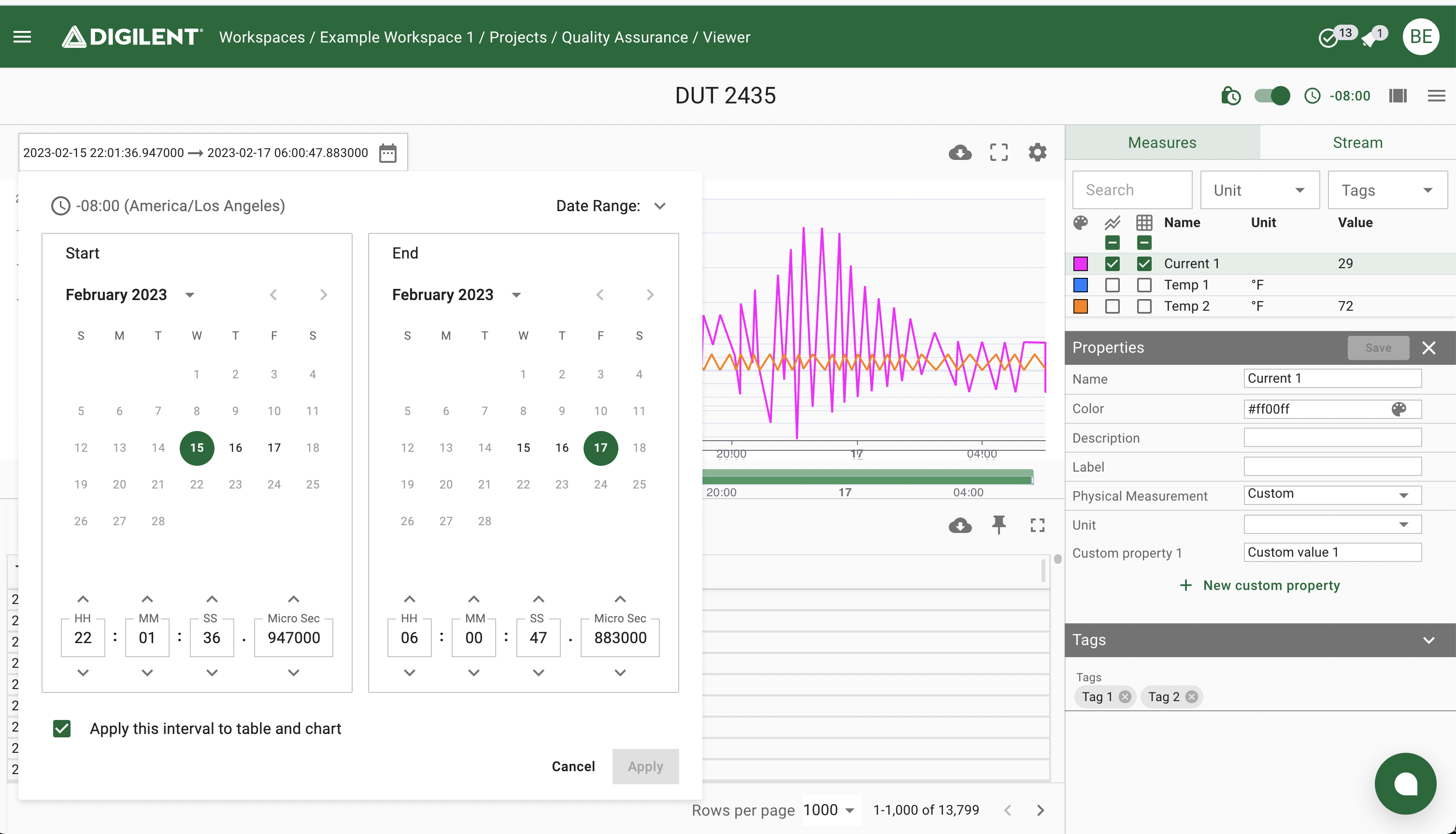Viewport: 1456px width, 834px height.
Task: Open the calendar icon in date range field
Action: [387, 153]
